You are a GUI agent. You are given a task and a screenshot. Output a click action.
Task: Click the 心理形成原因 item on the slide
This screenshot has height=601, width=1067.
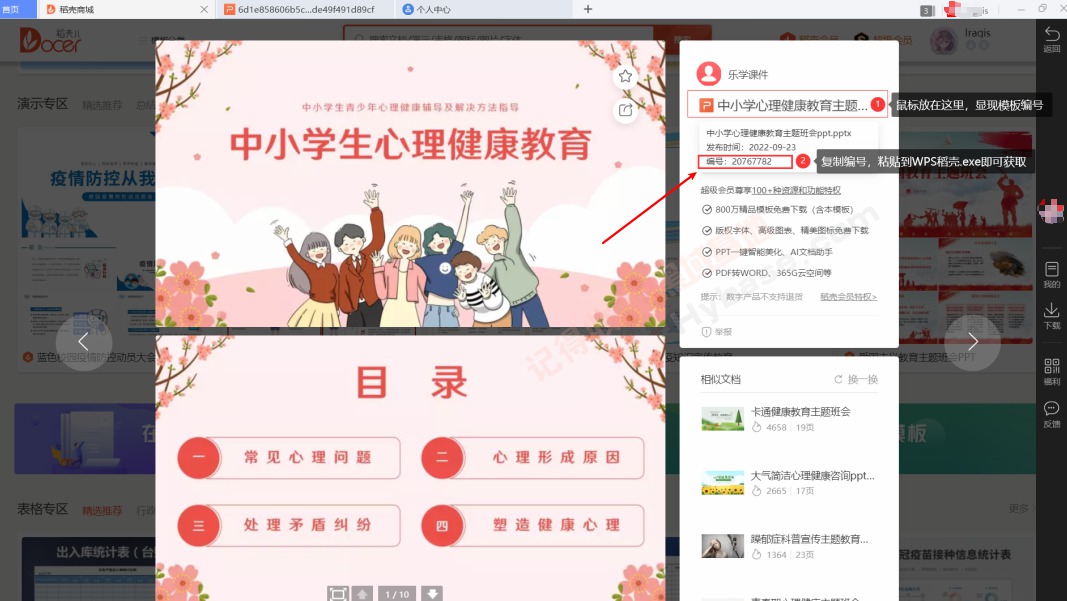533,457
